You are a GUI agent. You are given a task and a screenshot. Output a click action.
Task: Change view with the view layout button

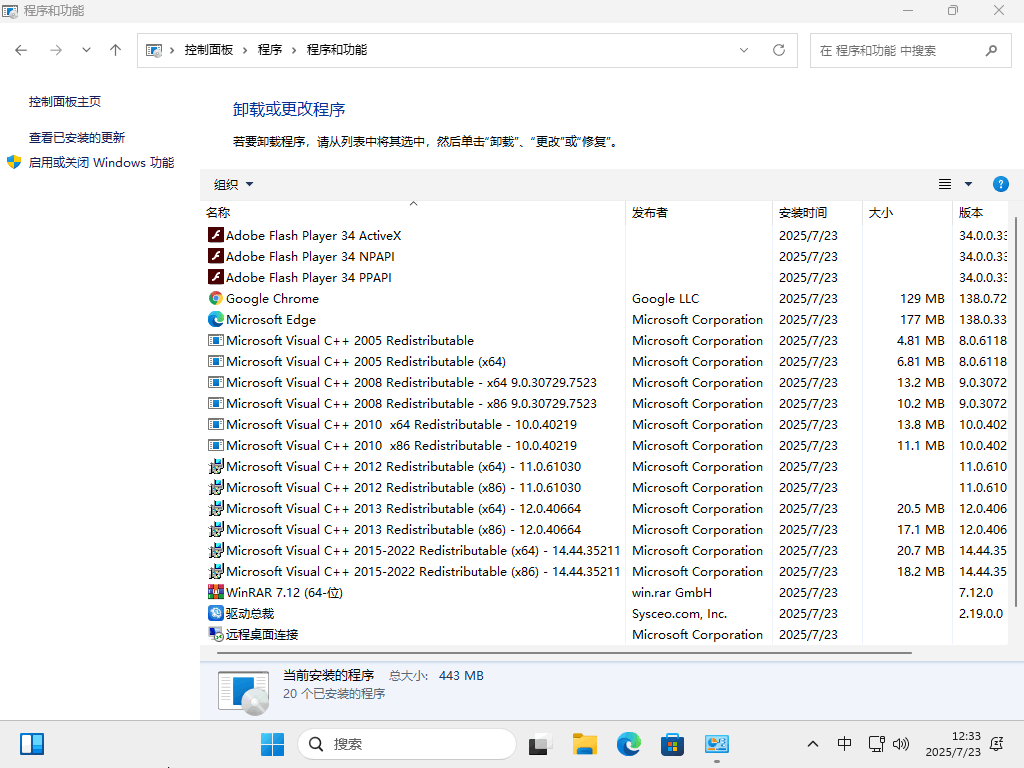click(945, 184)
